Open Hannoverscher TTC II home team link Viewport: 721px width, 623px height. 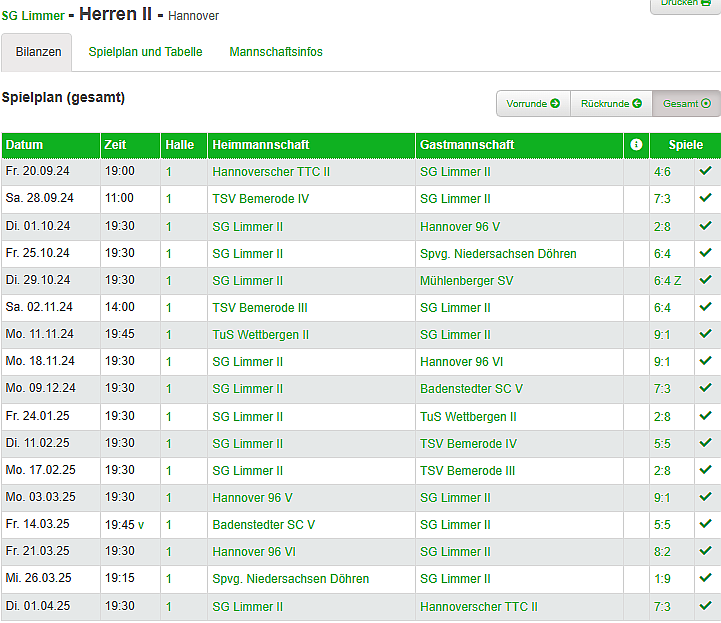271,172
